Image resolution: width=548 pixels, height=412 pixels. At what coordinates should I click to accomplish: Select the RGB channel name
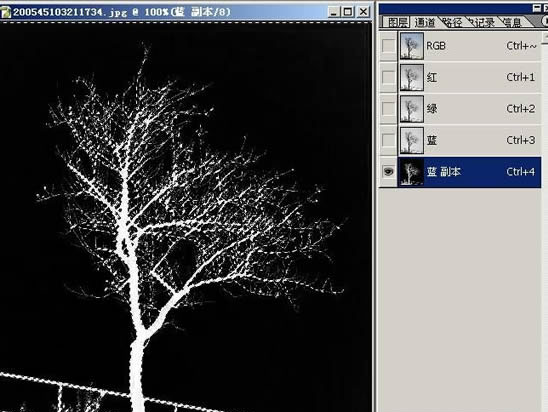point(436,46)
